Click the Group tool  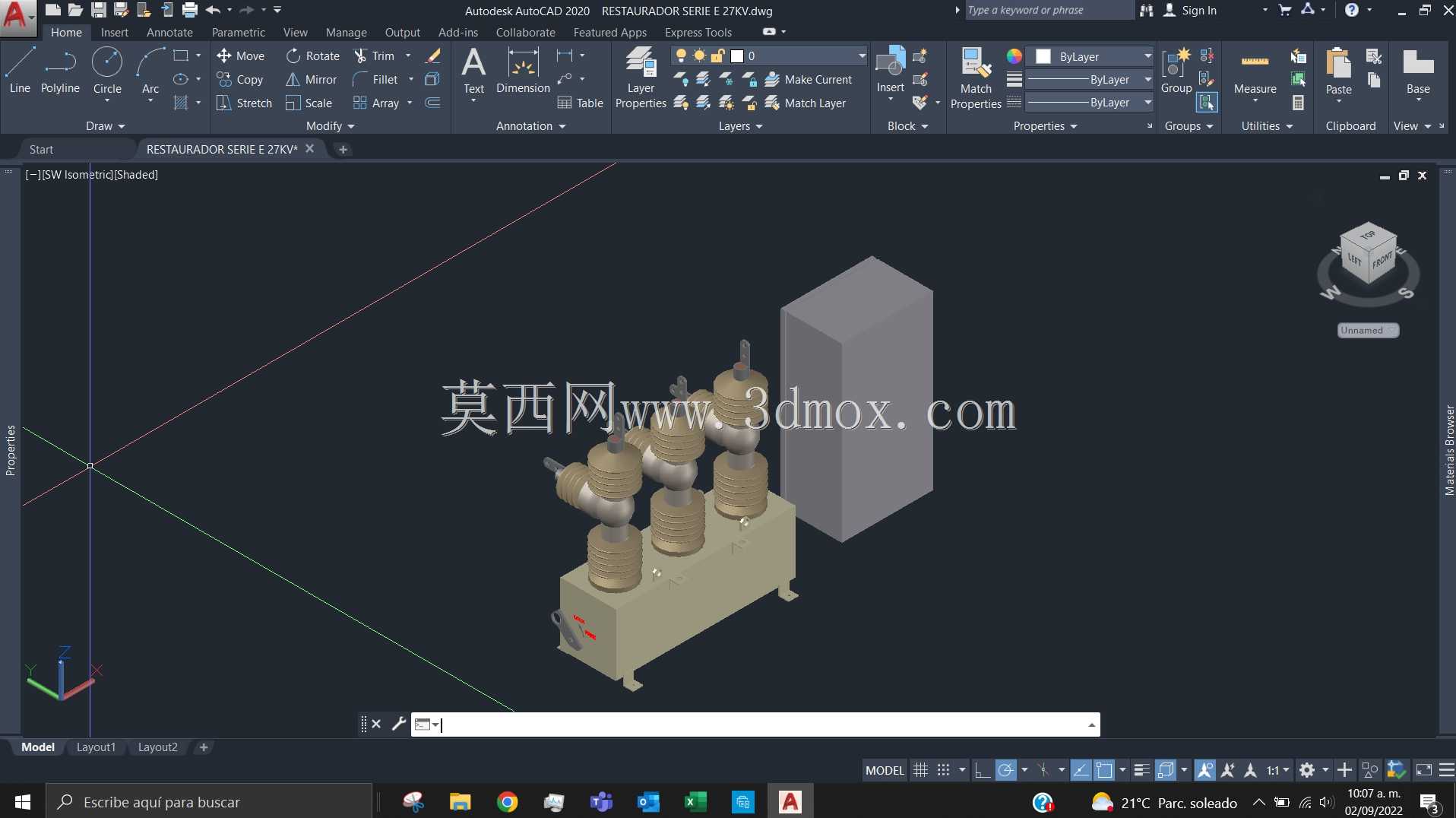[x=1176, y=70]
